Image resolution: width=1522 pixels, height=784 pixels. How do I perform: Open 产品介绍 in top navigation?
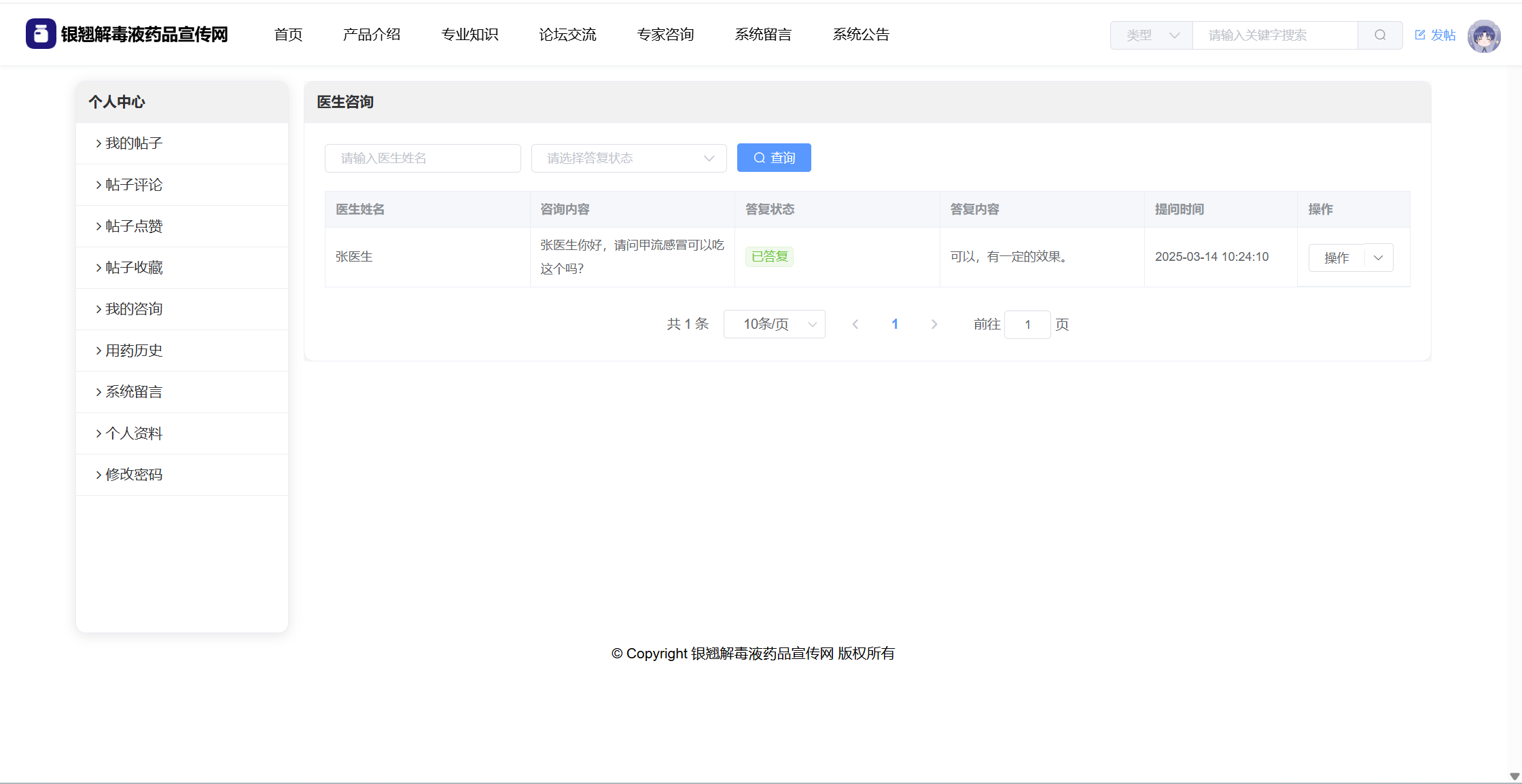[x=371, y=35]
